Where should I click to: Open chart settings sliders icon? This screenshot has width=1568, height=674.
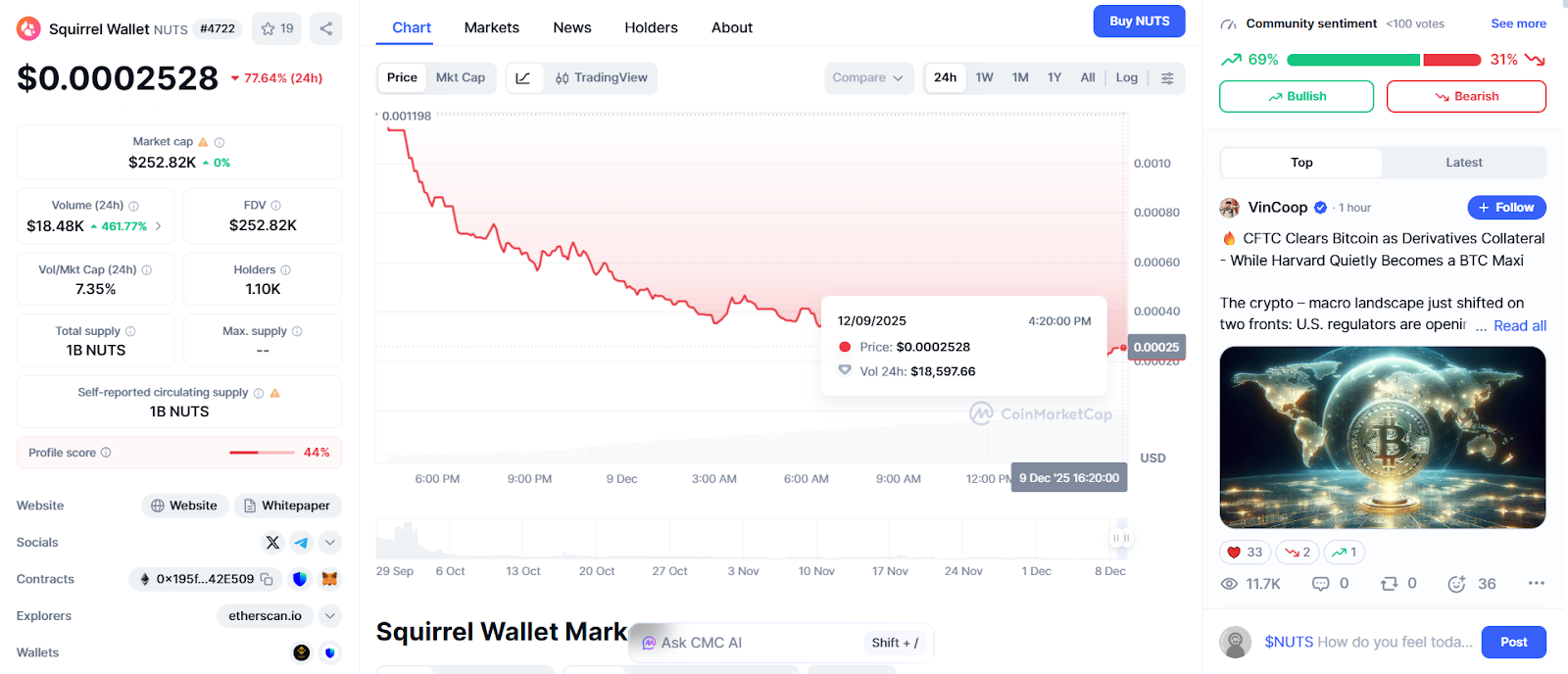[x=1167, y=77]
